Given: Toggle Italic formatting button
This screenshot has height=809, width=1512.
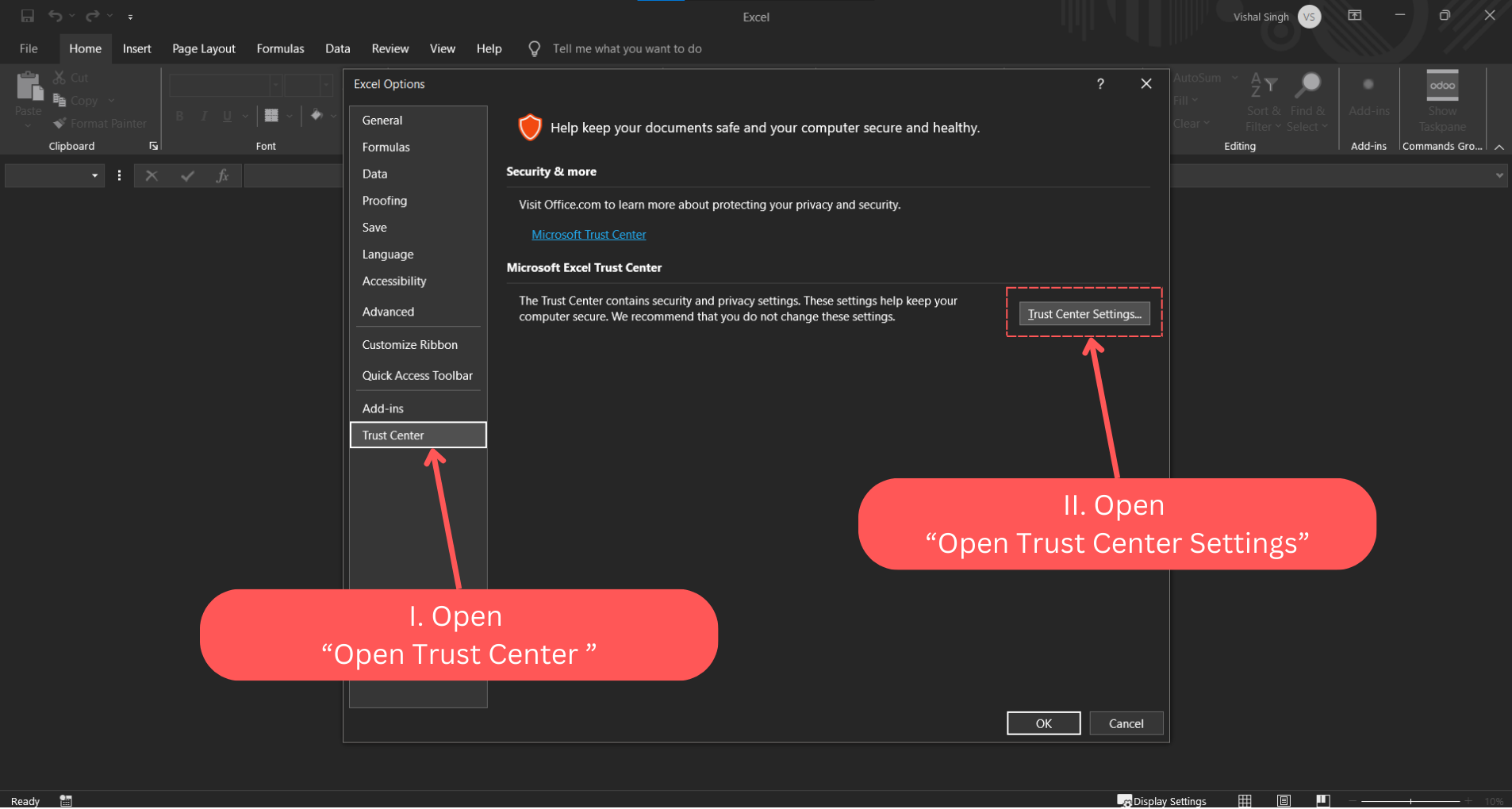Looking at the screenshot, I should (204, 116).
